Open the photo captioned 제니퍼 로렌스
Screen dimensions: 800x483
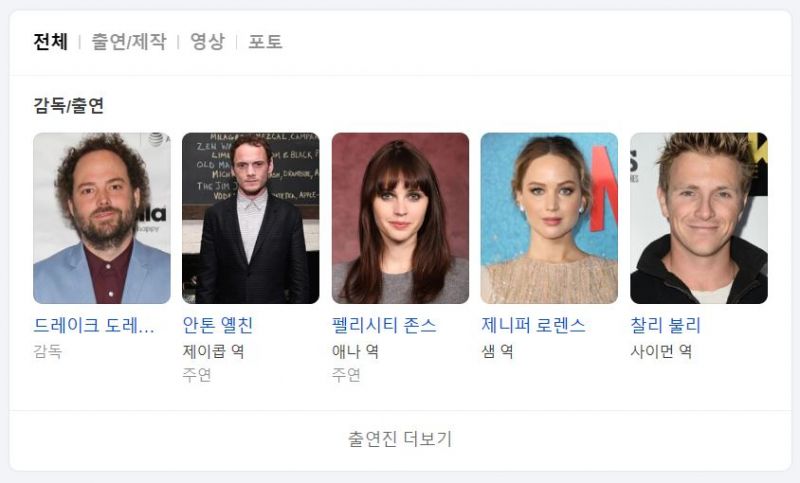549,218
